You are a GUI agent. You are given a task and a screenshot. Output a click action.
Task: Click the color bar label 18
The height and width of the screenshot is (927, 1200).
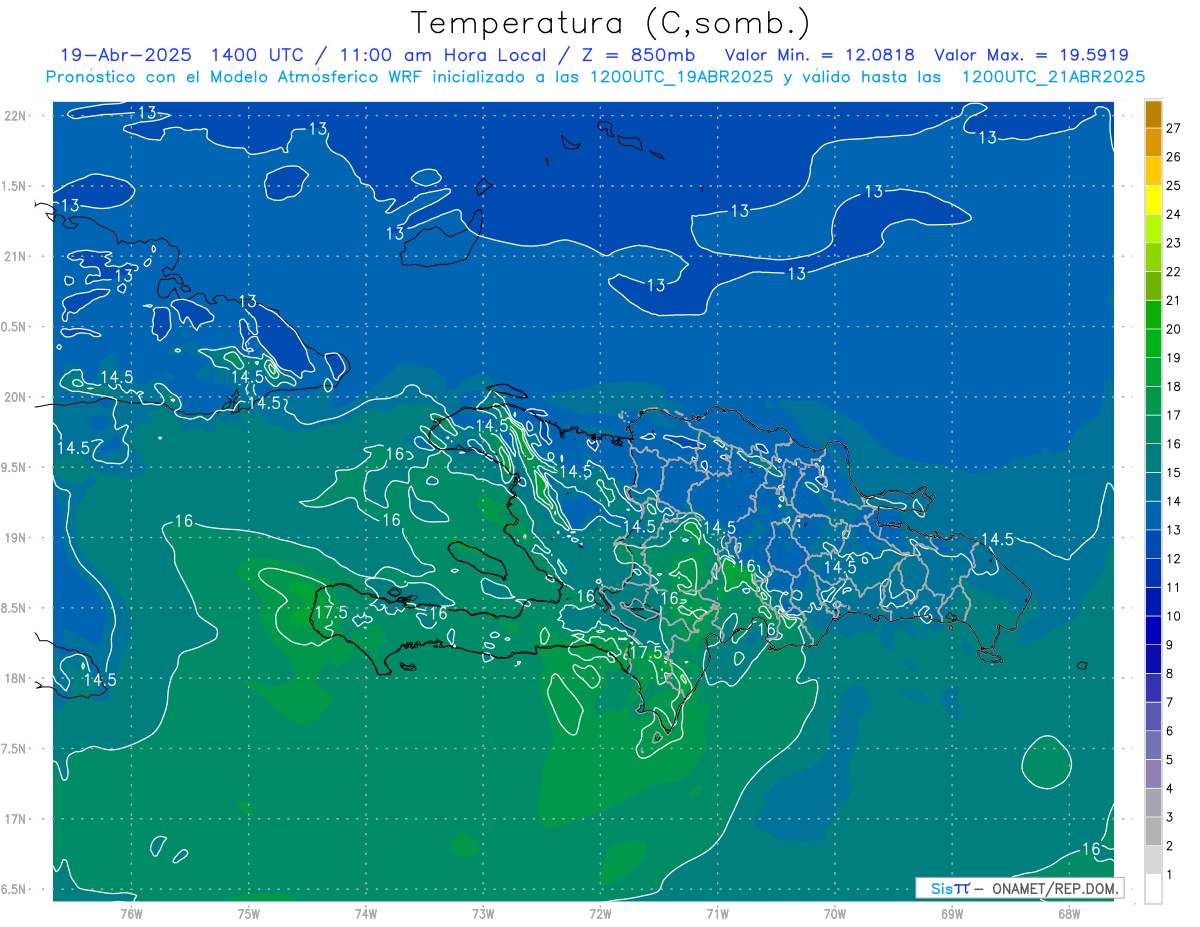(1173, 386)
